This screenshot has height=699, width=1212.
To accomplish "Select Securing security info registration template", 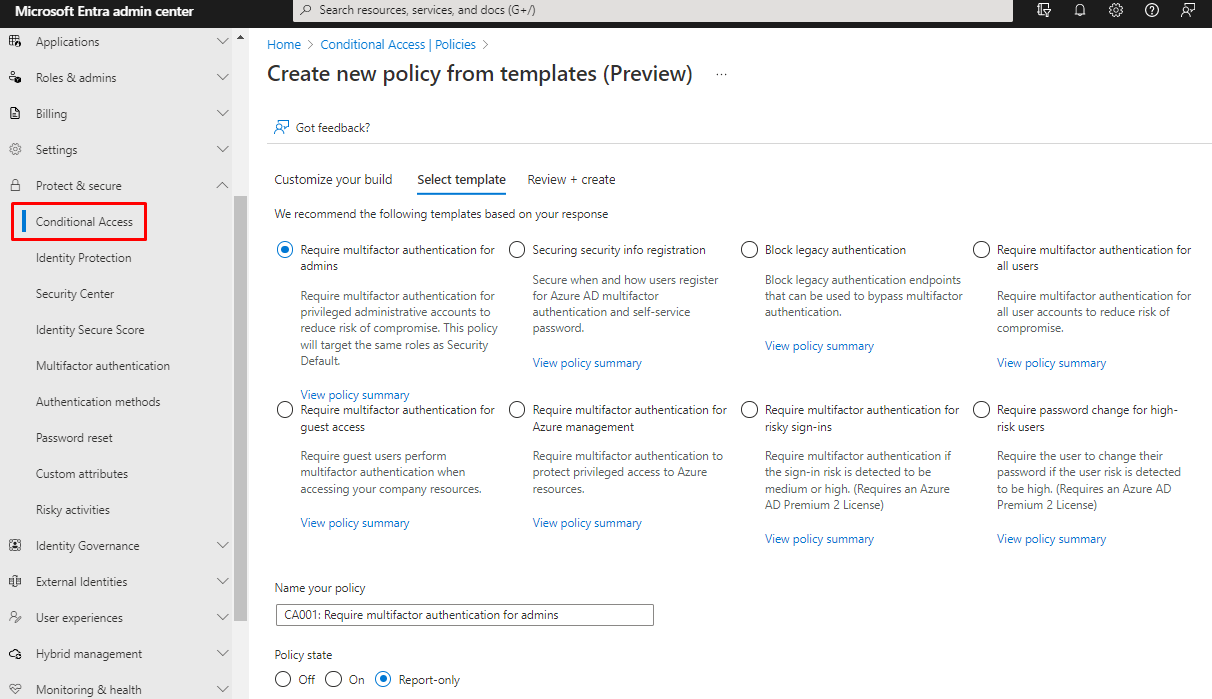I will [x=517, y=250].
